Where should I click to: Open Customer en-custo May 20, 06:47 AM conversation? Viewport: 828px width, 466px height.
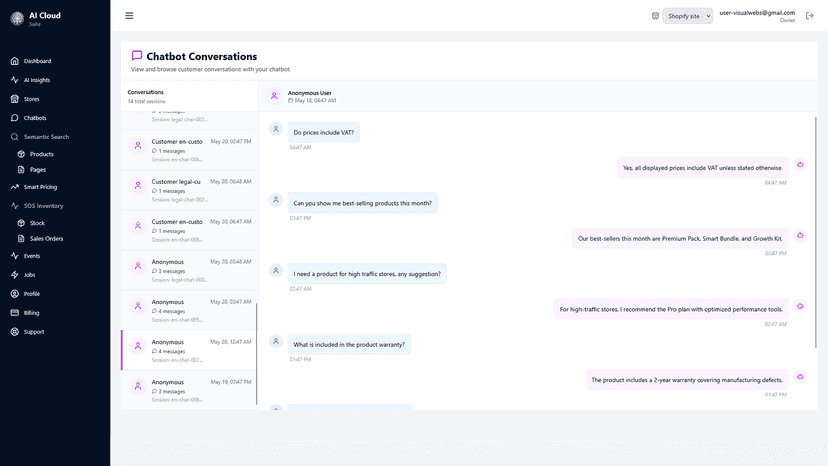coord(190,230)
